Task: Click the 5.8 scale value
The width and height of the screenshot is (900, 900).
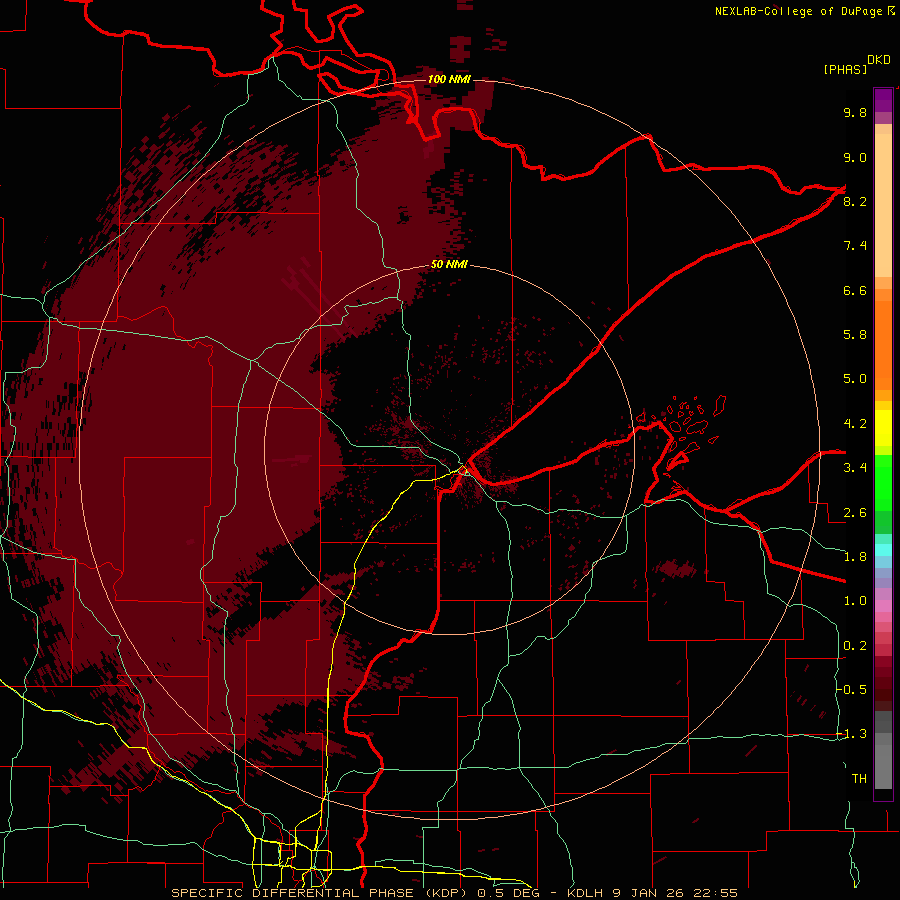Action: tap(855, 335)
